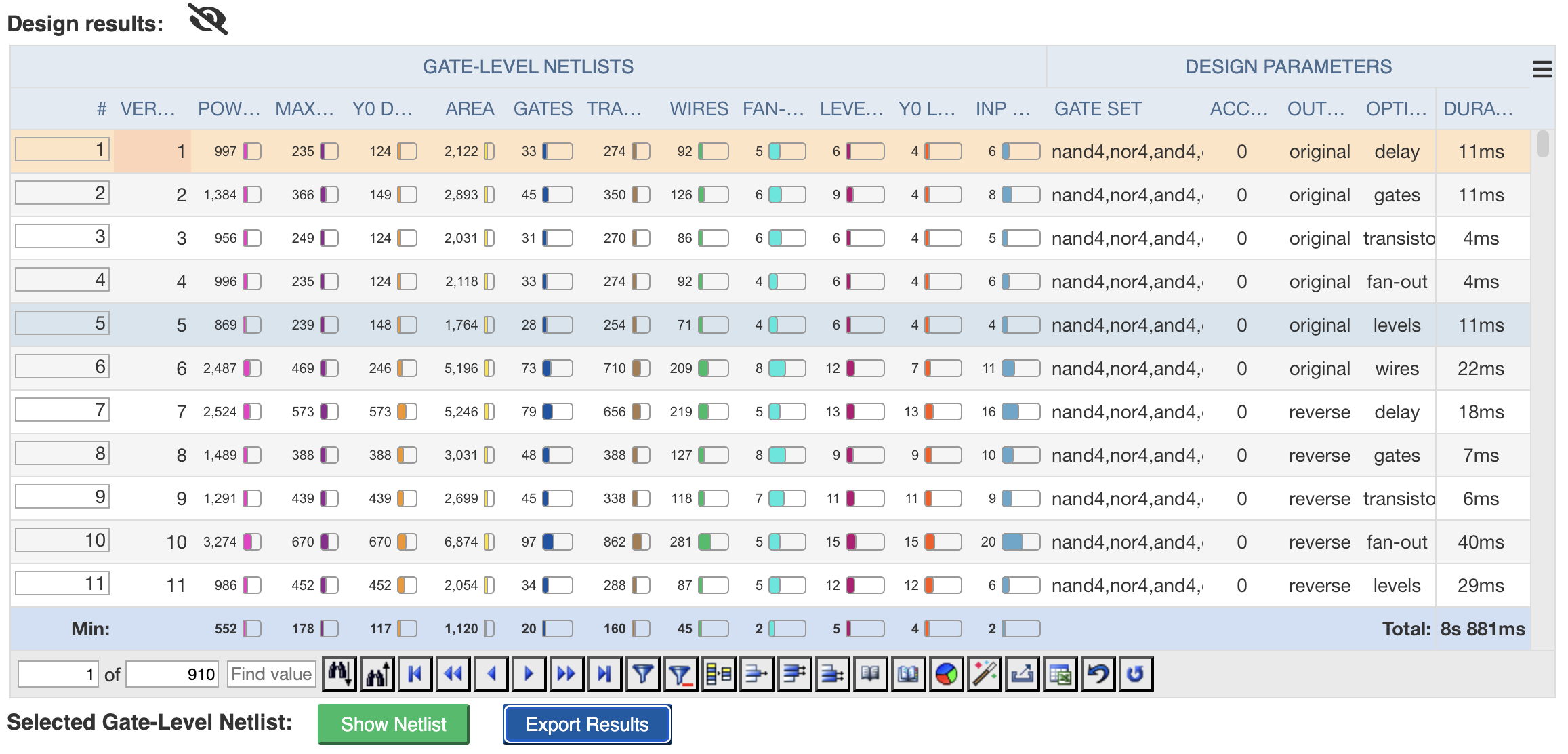The image size is (1568, 754).
Task: Sort by AREA column header
Action: click(x=469, y=108)
